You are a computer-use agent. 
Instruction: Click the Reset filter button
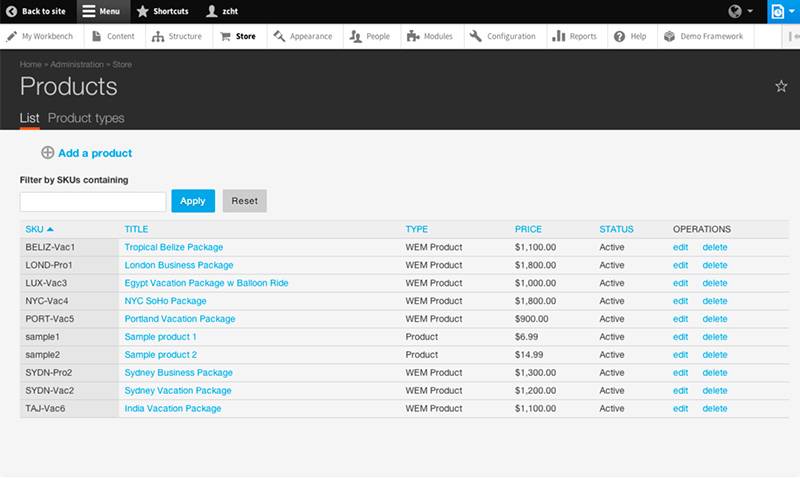(x=244, y=201)
